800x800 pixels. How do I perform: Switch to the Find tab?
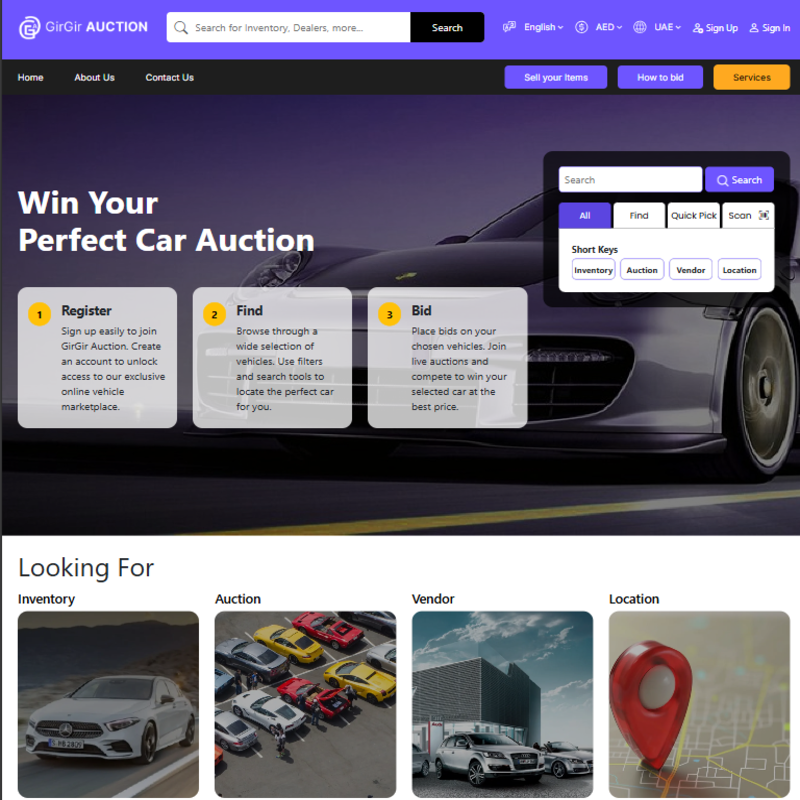tap(639, 215)
